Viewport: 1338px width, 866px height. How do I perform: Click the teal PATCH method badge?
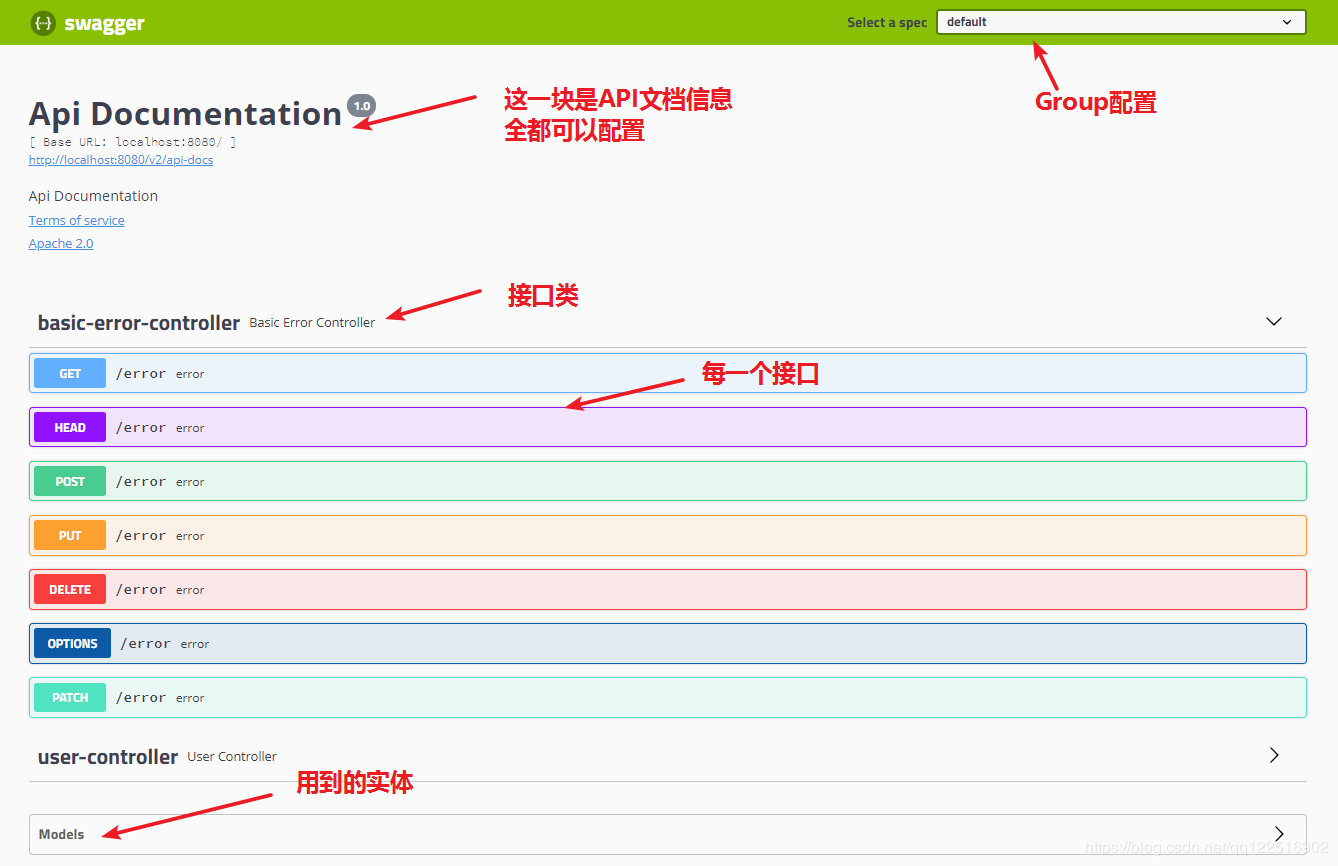pos(70,698)
